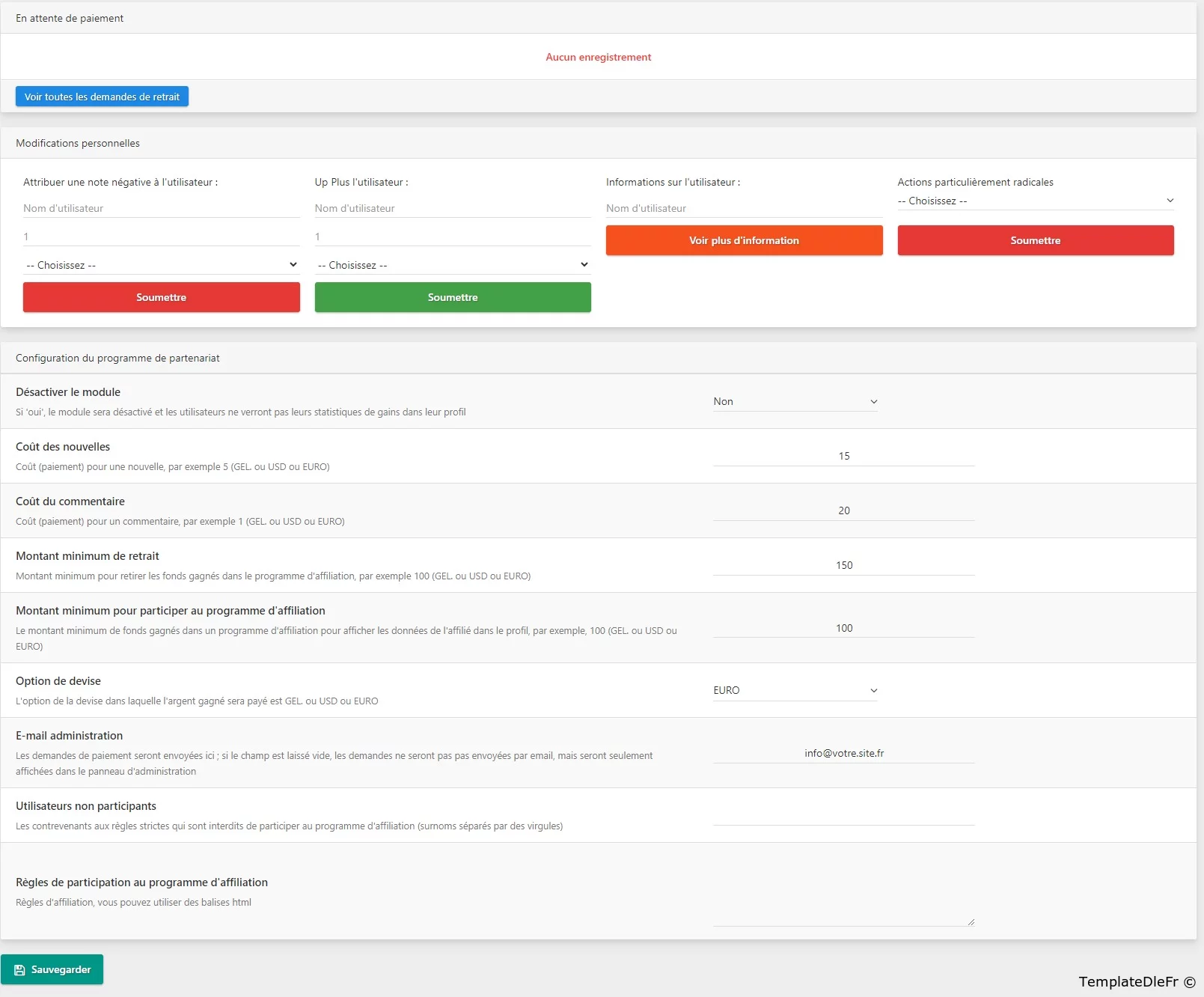This screenshot has width=1204, height=997.
Task: Open the 'Désactiver le module' Non dropdown
Action: point(795,401)
